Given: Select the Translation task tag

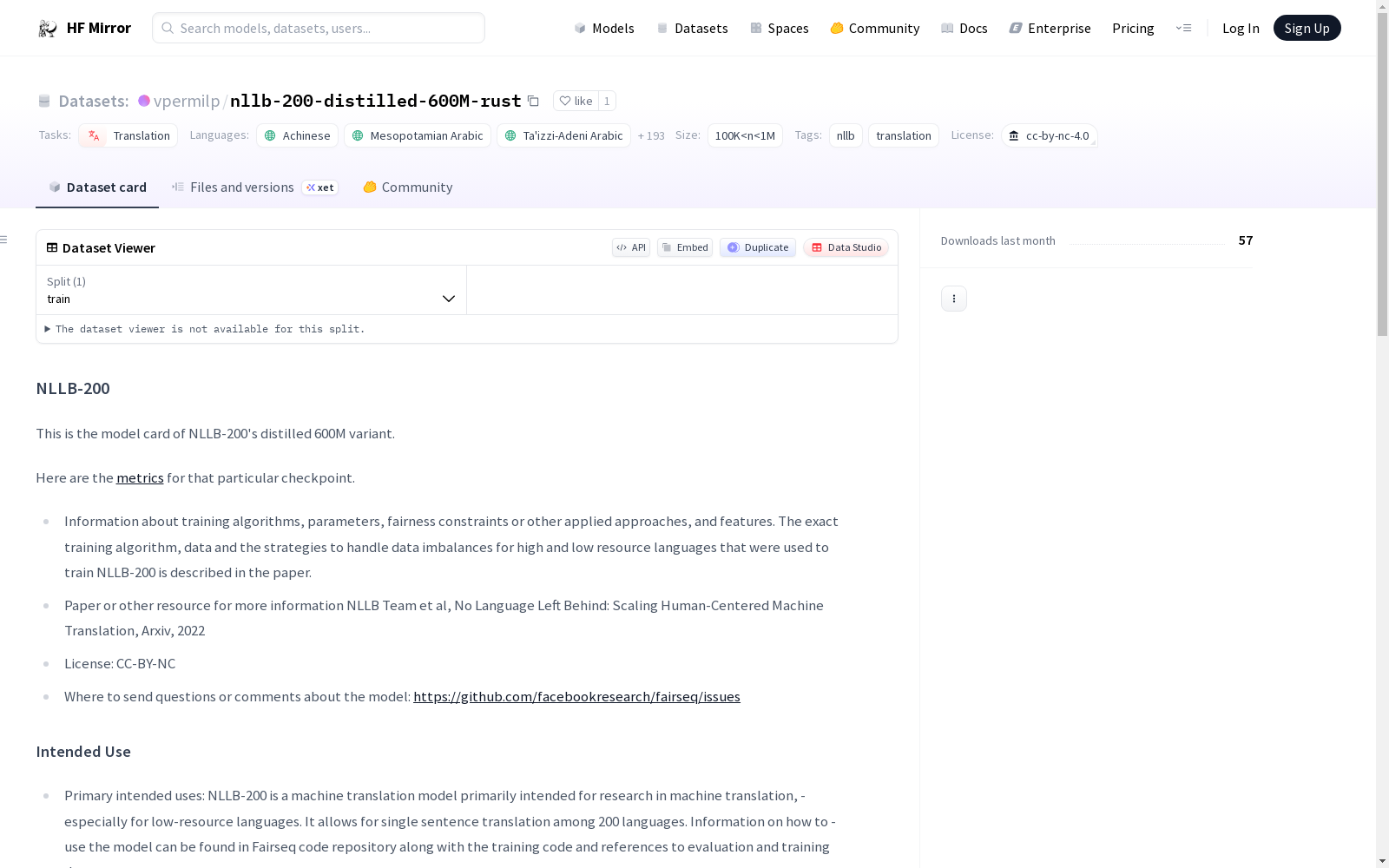Looking at the screenshot, I should click(128, 135).
